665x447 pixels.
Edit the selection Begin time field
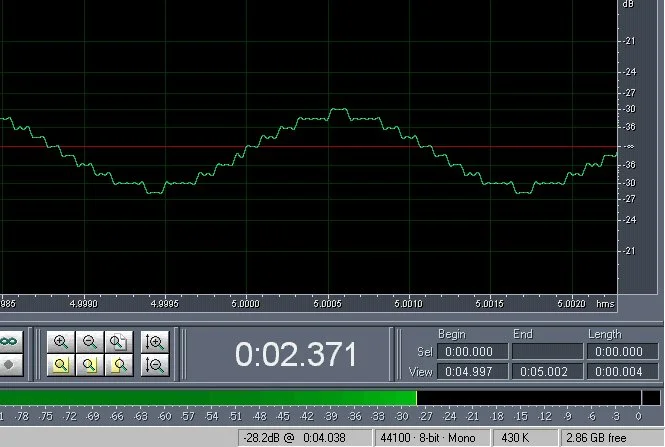tap(472, 352)
